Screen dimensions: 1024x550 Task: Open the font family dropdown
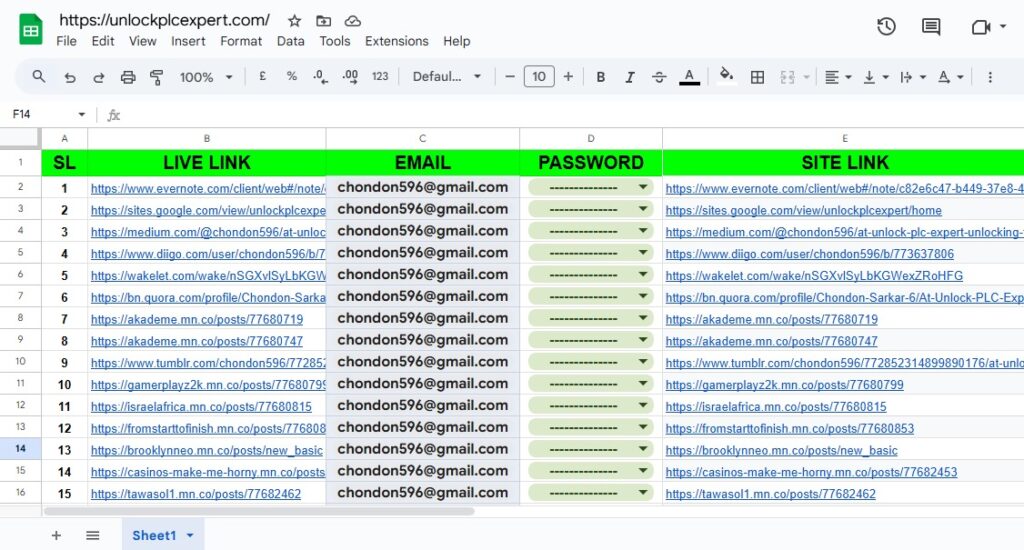[x=447, y=76]
